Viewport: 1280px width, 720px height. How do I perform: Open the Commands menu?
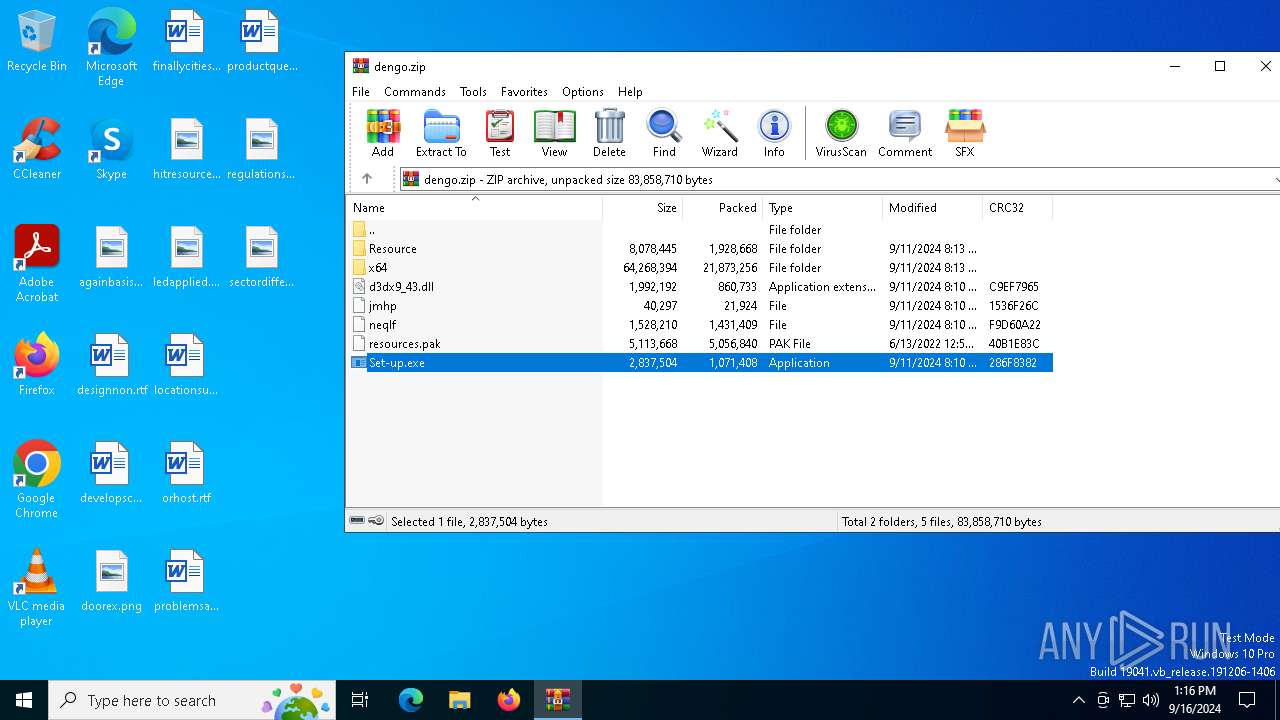point(415,91)
